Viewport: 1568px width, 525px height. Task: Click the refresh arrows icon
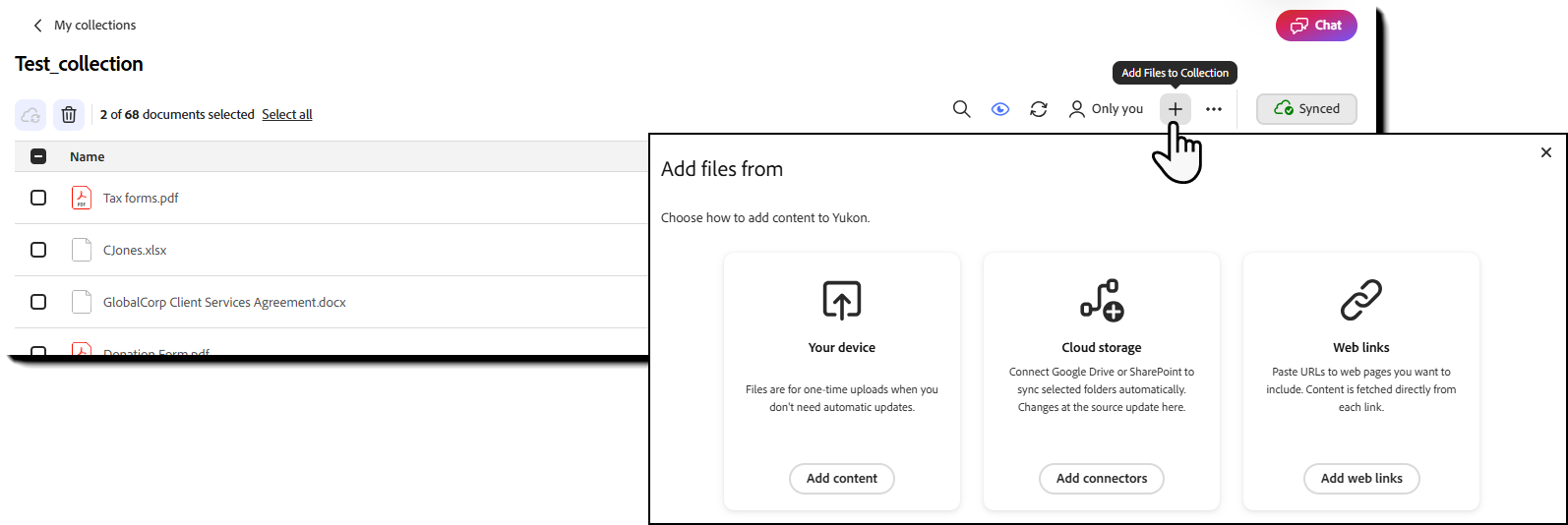click(x=1039, y=109)
